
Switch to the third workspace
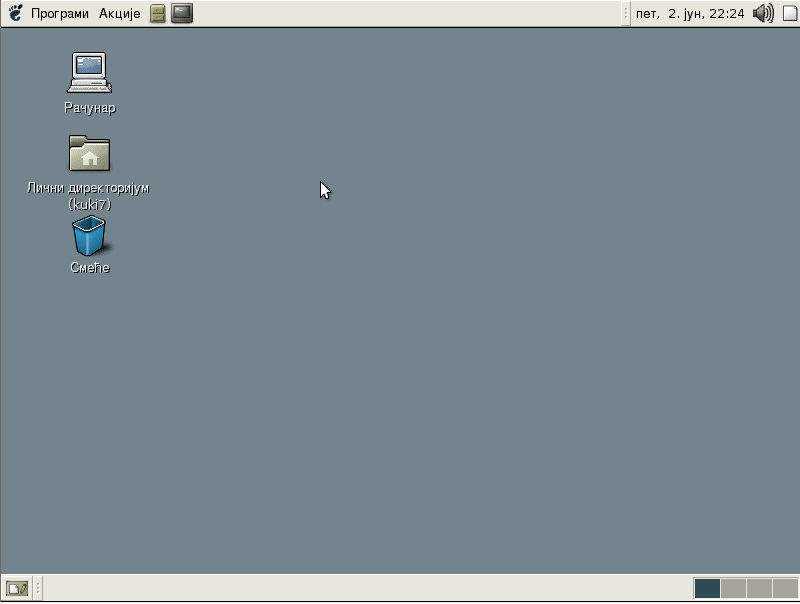(x=759, y=588)
